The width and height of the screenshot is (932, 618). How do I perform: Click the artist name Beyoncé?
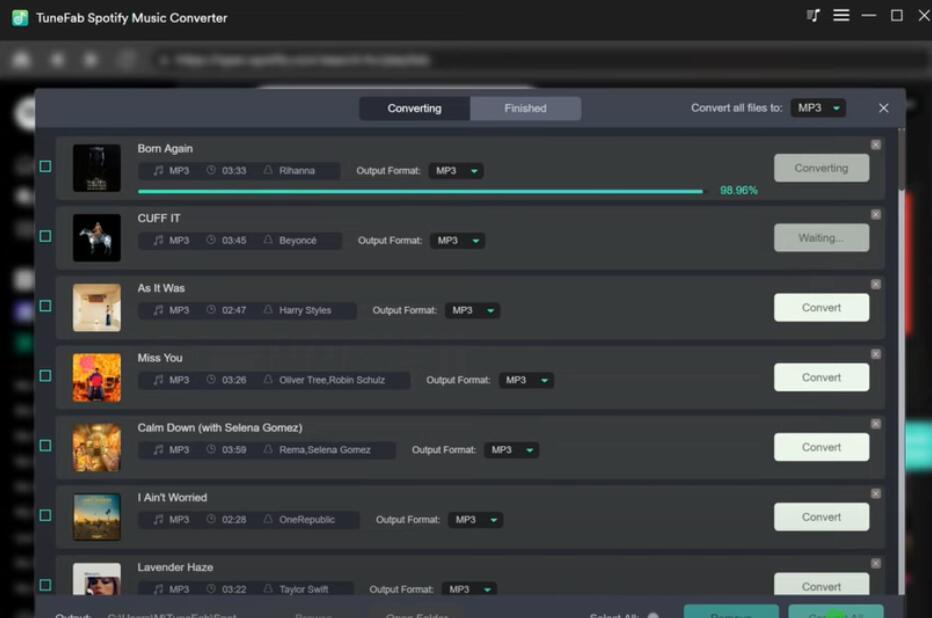point(298,241)
